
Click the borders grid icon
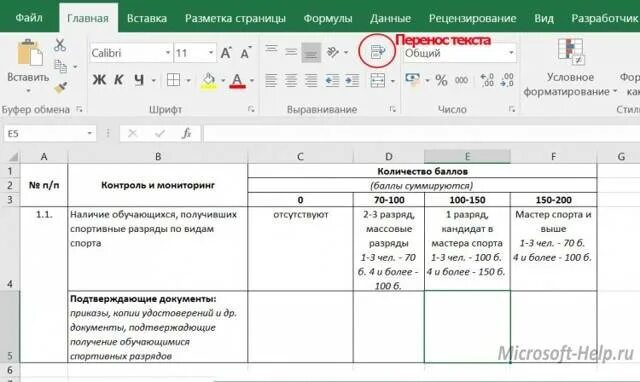173,80
